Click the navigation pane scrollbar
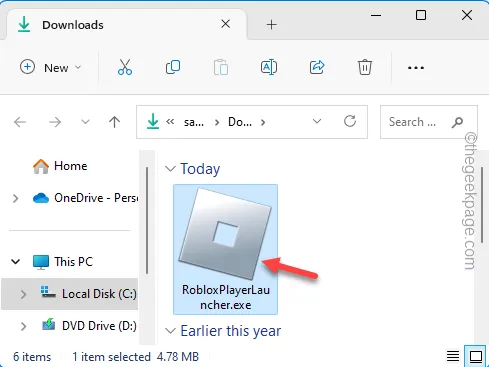Image resolution: width=489 pixels, height=367 pixels. (x=147, y=220)
